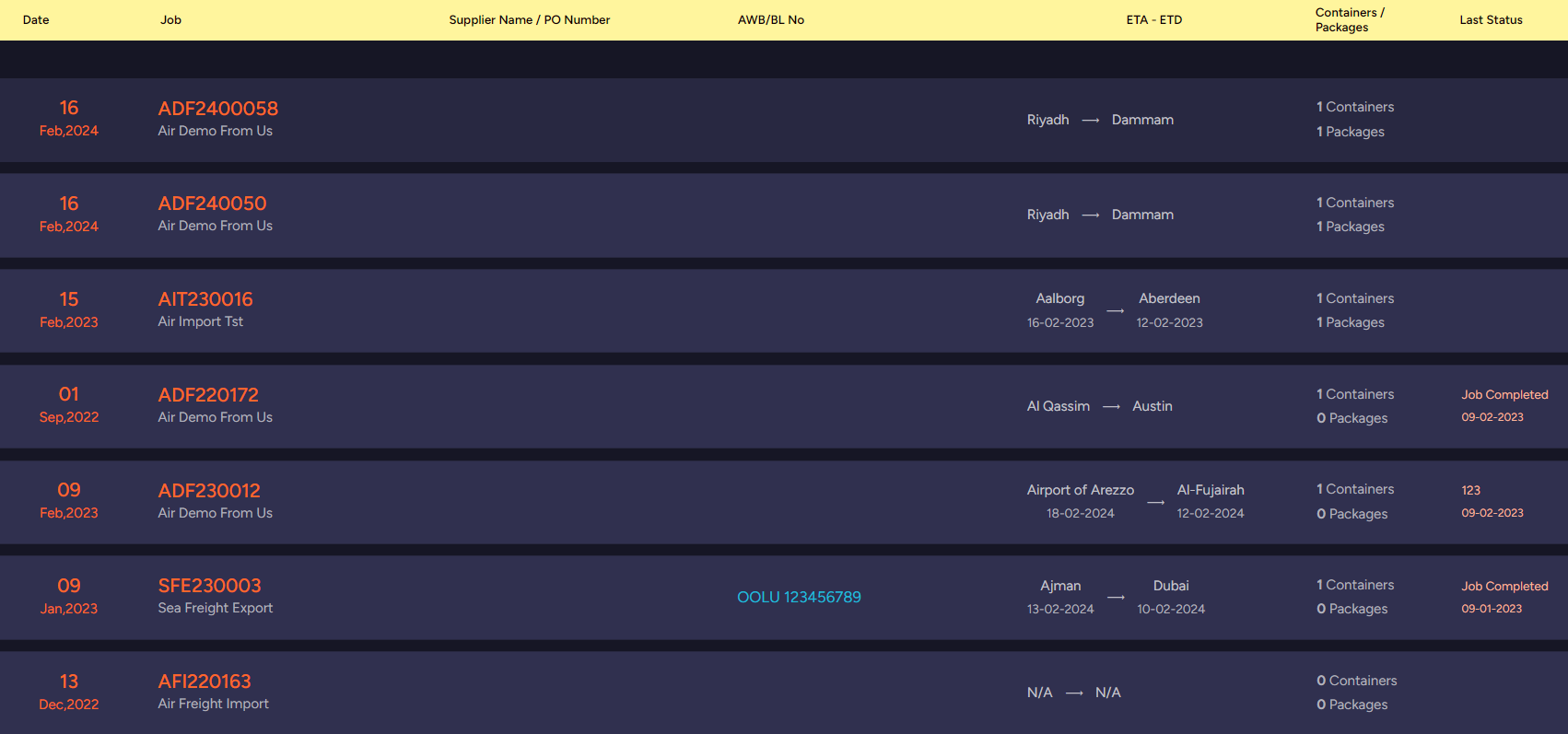Click Dammam destination in ADF240050 row
1568x734 pixels.
pyautogui.click(x=1142, y=215)
